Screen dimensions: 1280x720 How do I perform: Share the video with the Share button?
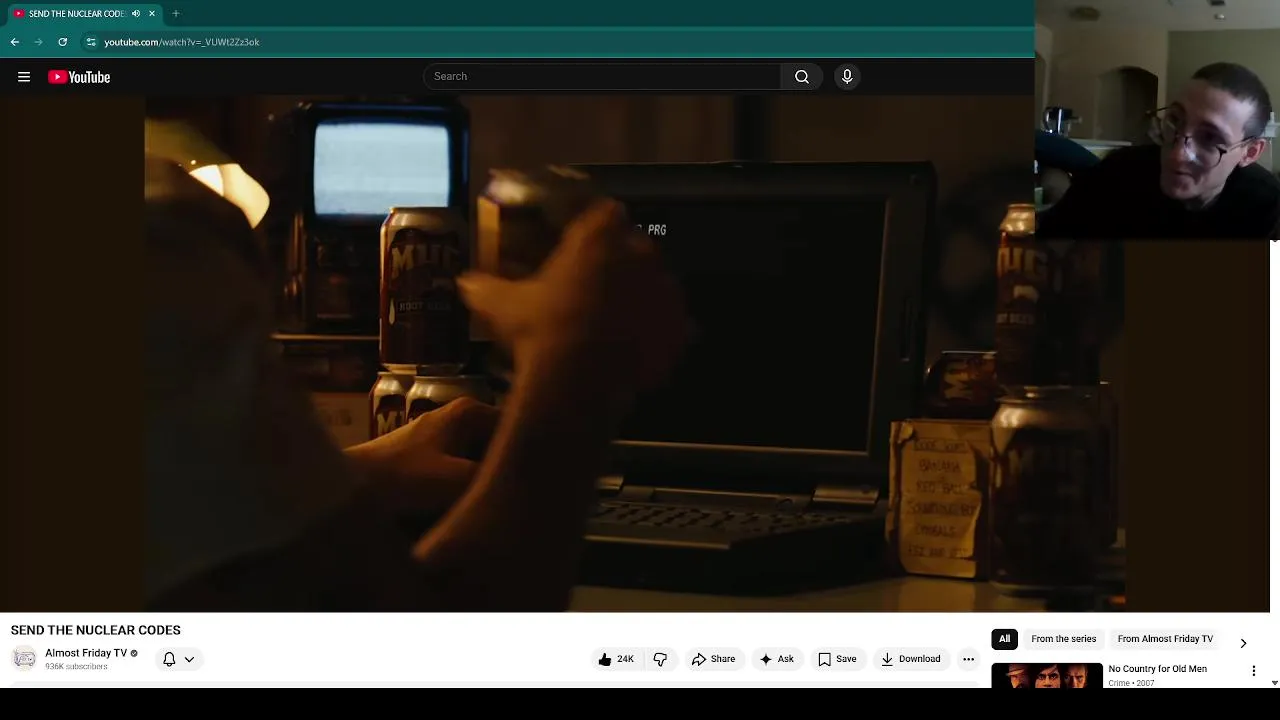pyautogui.click(x=713, y=659)
